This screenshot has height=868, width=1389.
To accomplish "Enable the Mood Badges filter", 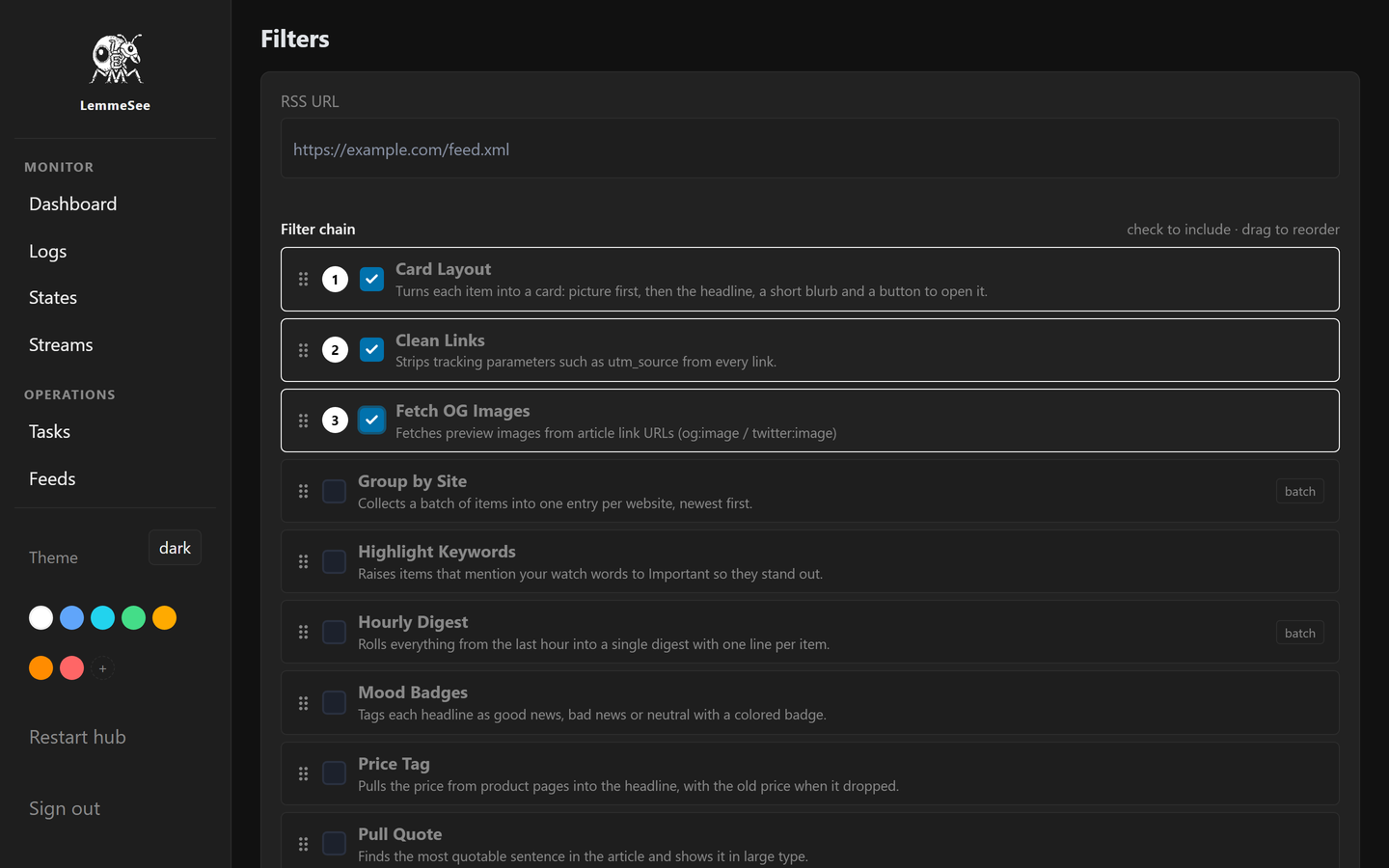I will 334,703.
